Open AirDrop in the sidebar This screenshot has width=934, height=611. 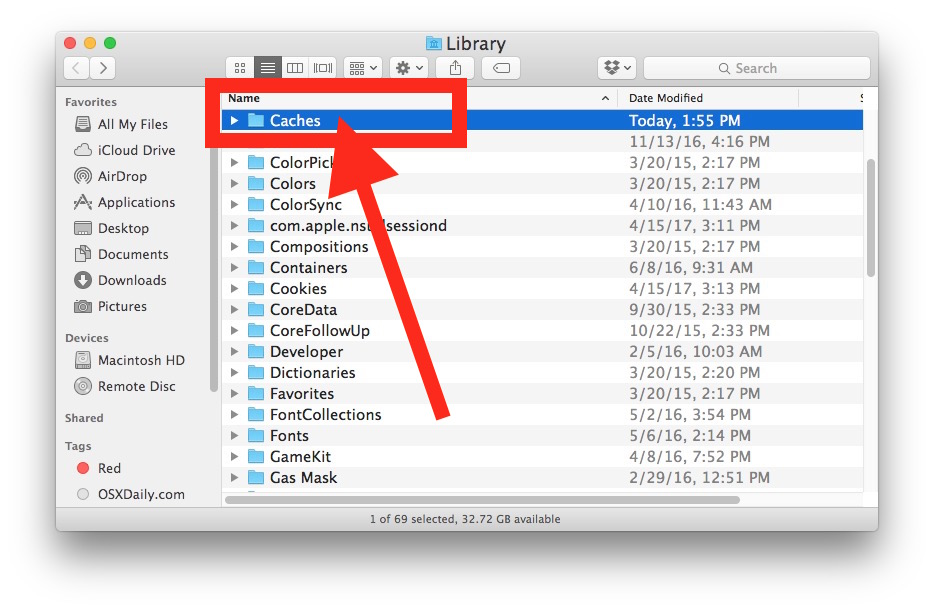(x=121, y=176)
